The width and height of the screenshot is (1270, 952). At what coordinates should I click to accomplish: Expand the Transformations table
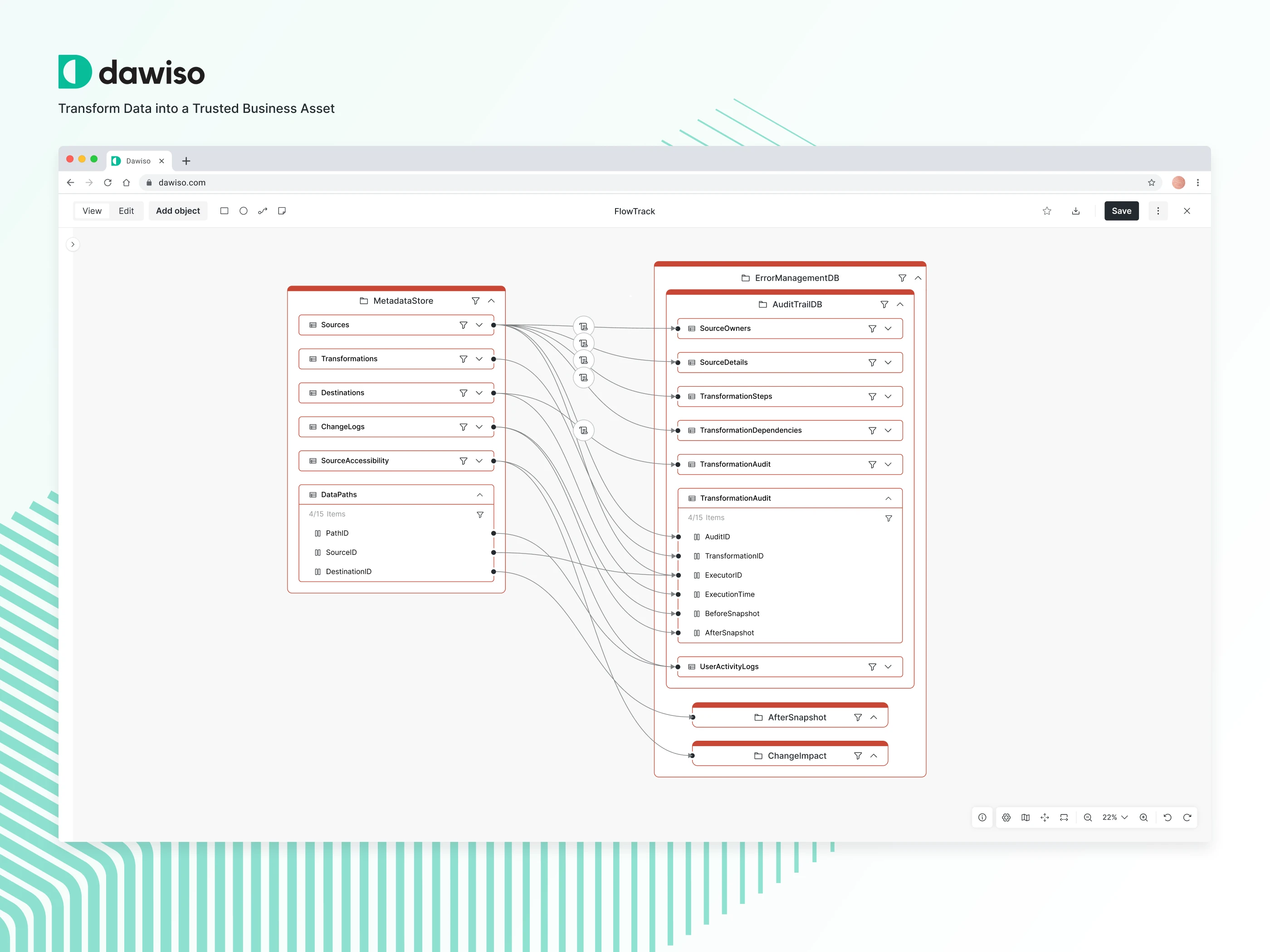(x=479, y=359)
